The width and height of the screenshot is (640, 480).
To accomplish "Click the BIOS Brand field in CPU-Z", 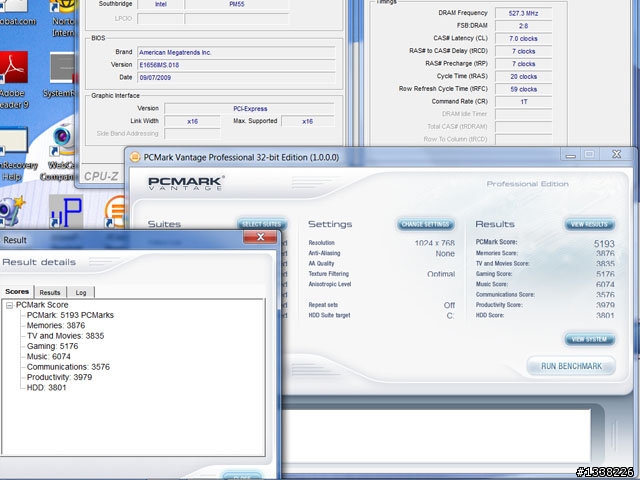I will pyautogui.click(x=236, y=52).
